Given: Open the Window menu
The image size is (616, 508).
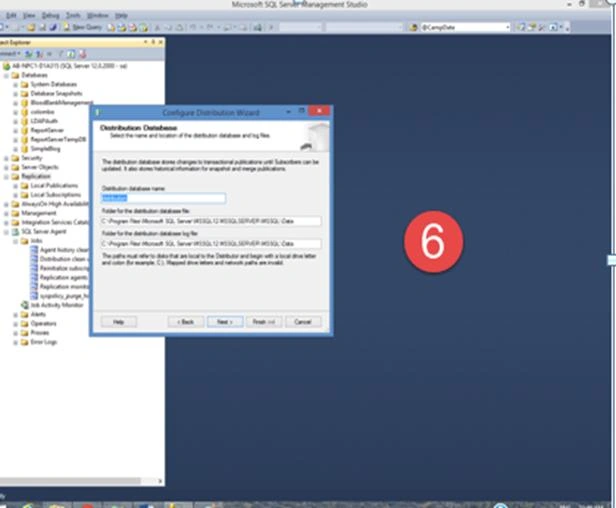Looking at the screenshot, I should click(97, 15).
